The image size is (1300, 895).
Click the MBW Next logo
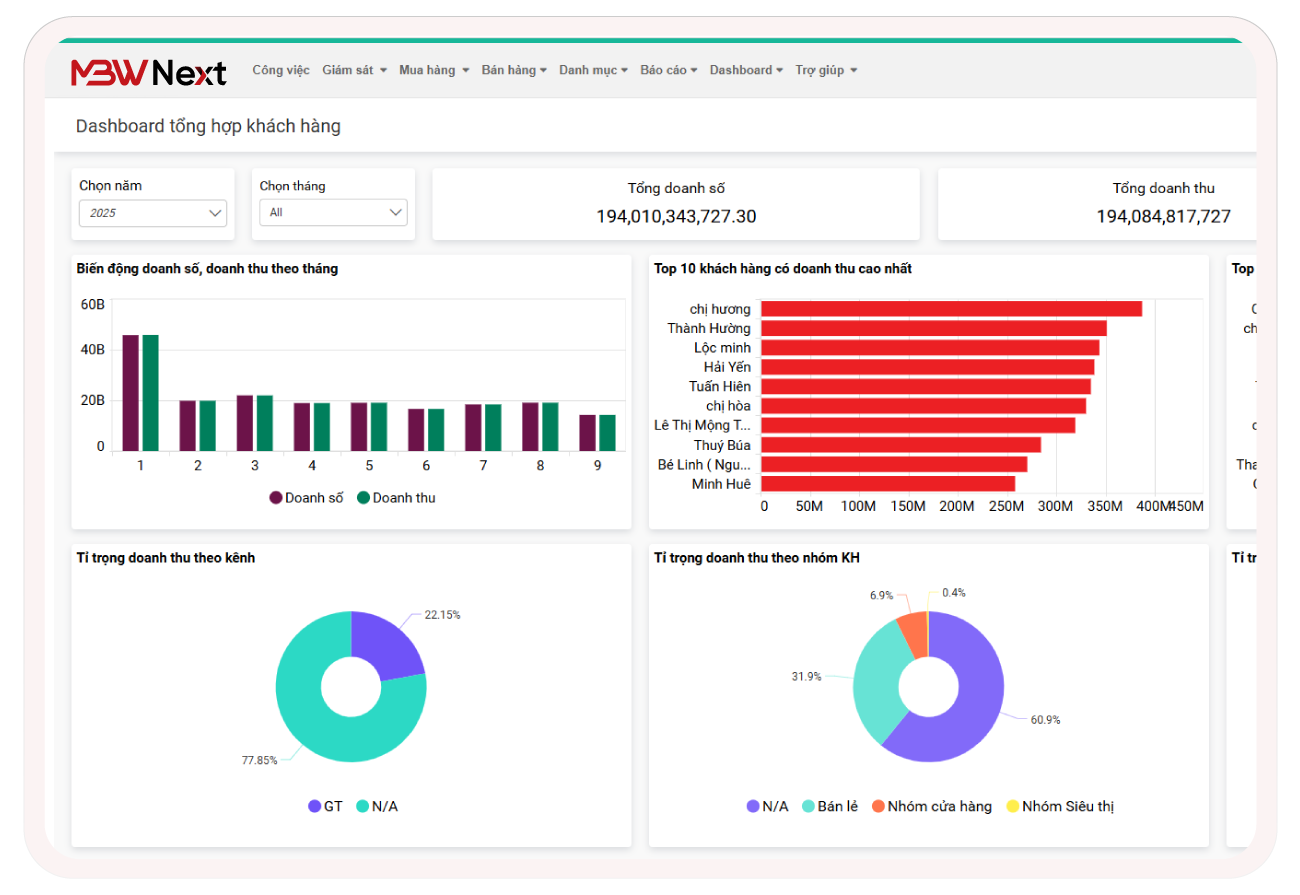(148, 72)
